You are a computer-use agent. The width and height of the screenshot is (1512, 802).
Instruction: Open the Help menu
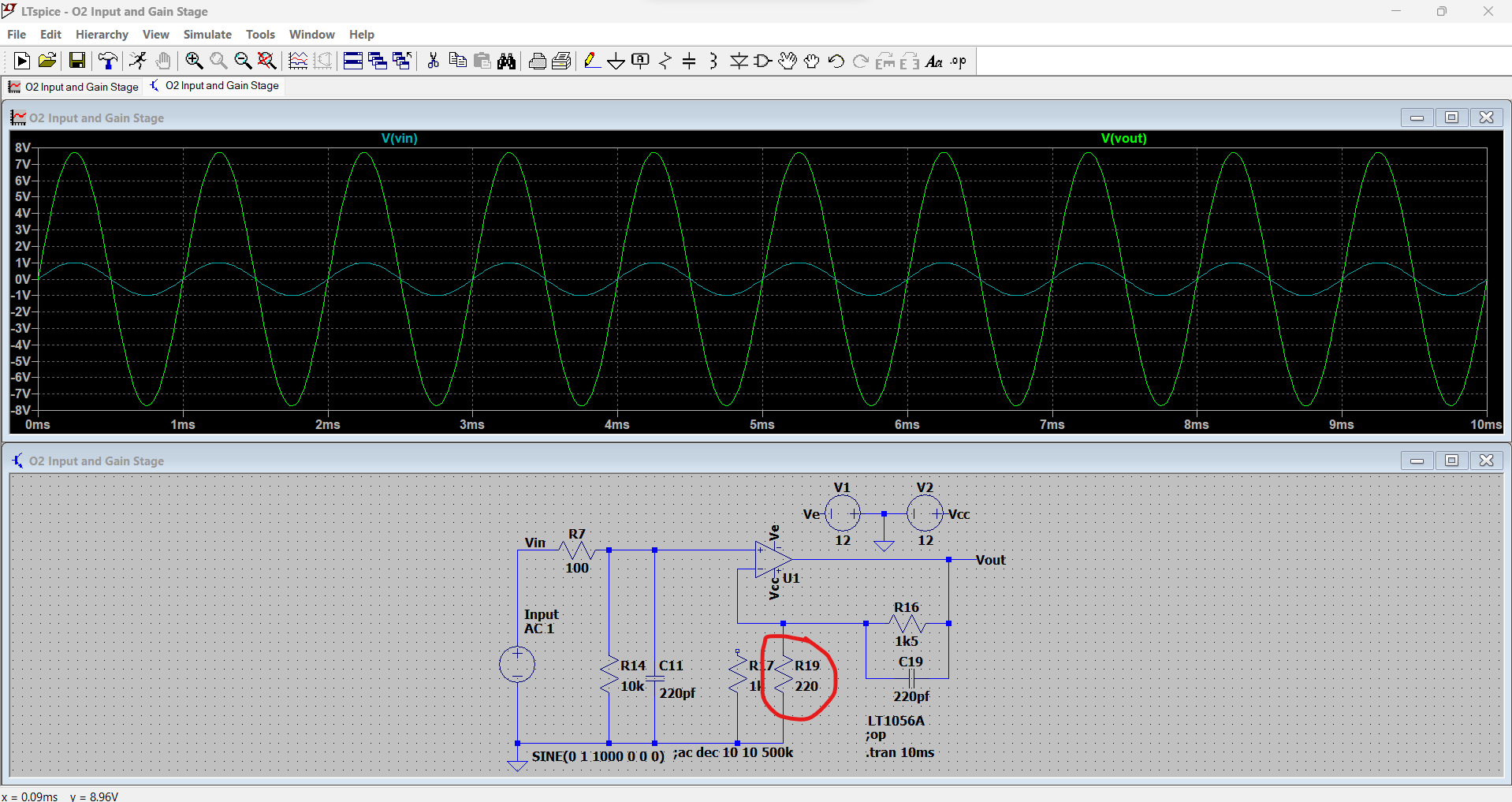coord(362,34)
